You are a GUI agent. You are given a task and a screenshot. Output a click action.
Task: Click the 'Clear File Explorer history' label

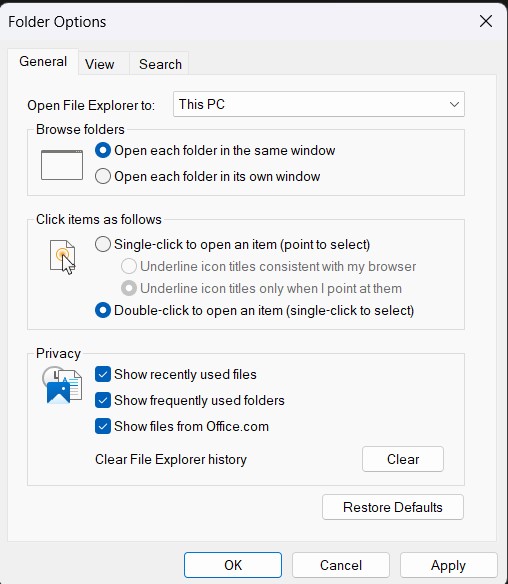point(171,459)
